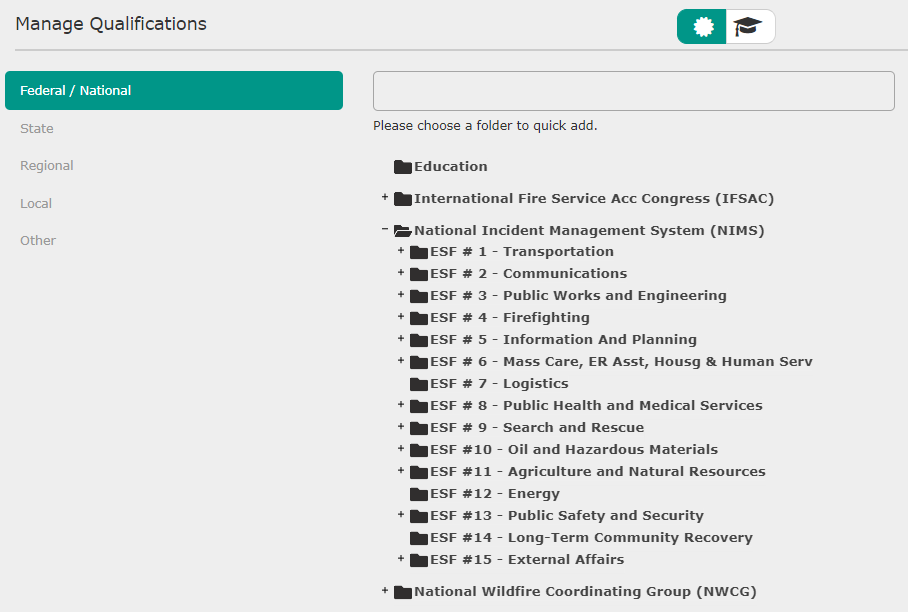Click the ESF #7 Logistics folder icon

click(419, 384)
